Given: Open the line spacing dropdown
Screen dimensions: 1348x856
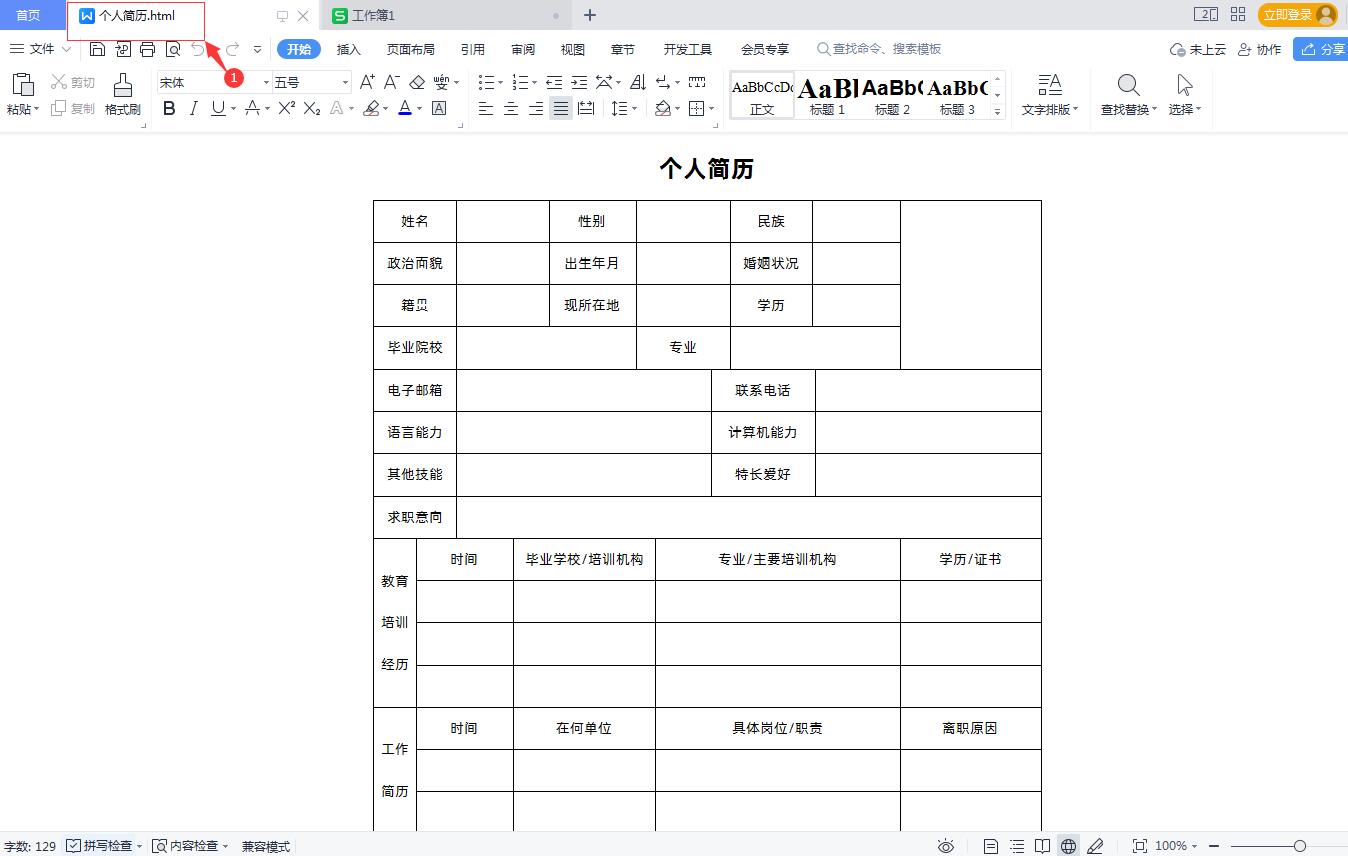Looking at the screenshot, I should 621,108.
